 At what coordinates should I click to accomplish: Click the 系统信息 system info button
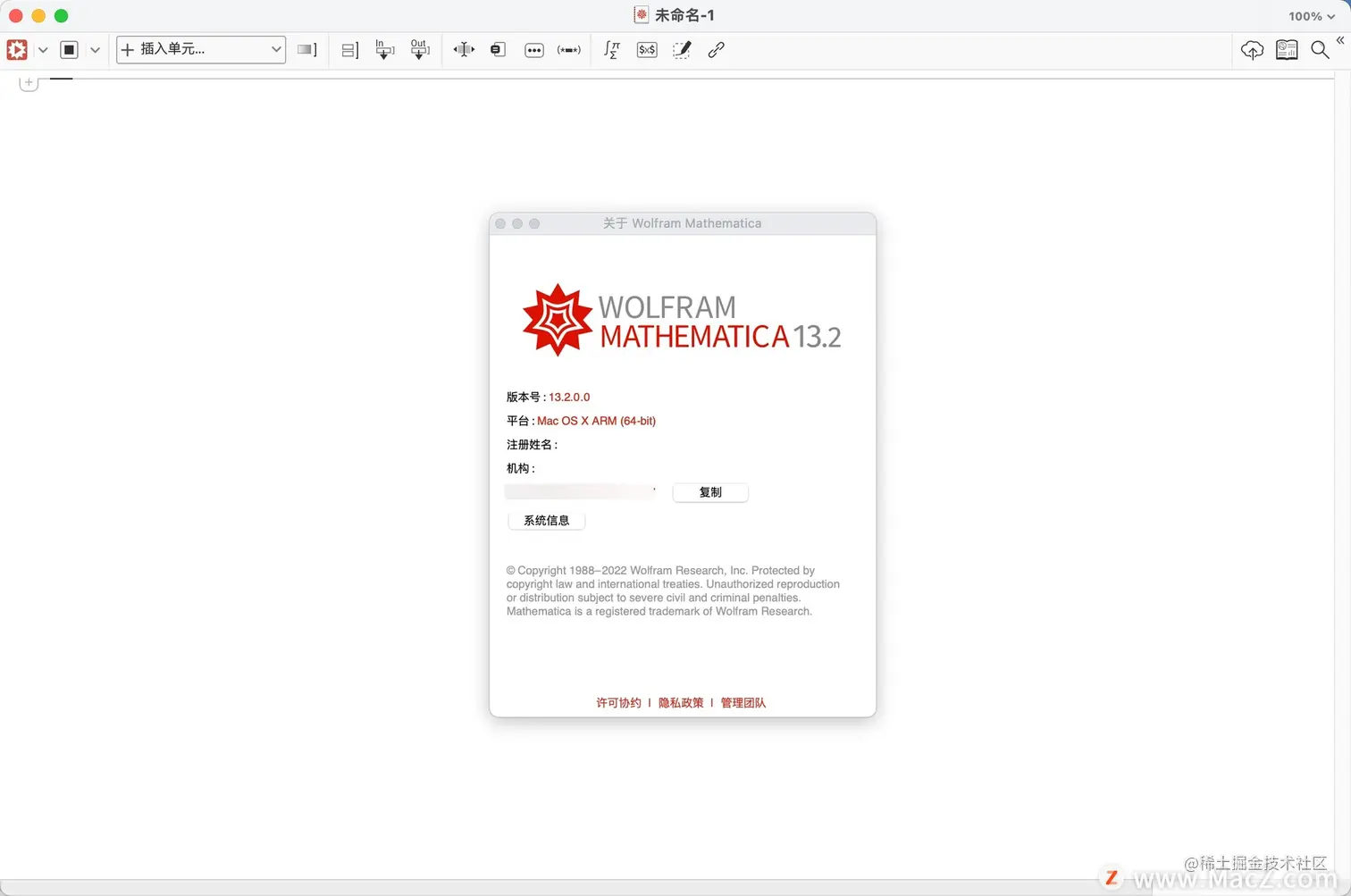546,521
